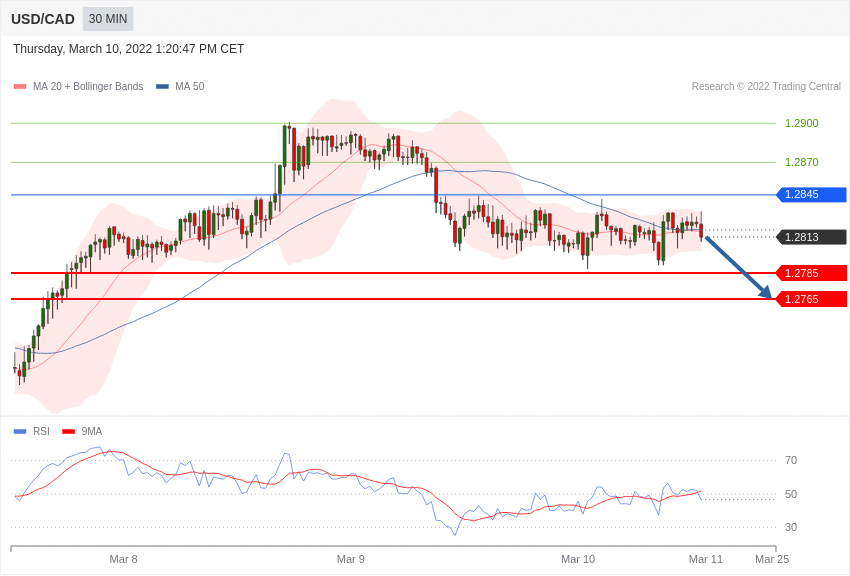Viewport: 850px width, 576px height.
Task: Click the Research © 2022 Trading Central credit
Action: pyautogui.click(x=766, y=86)
